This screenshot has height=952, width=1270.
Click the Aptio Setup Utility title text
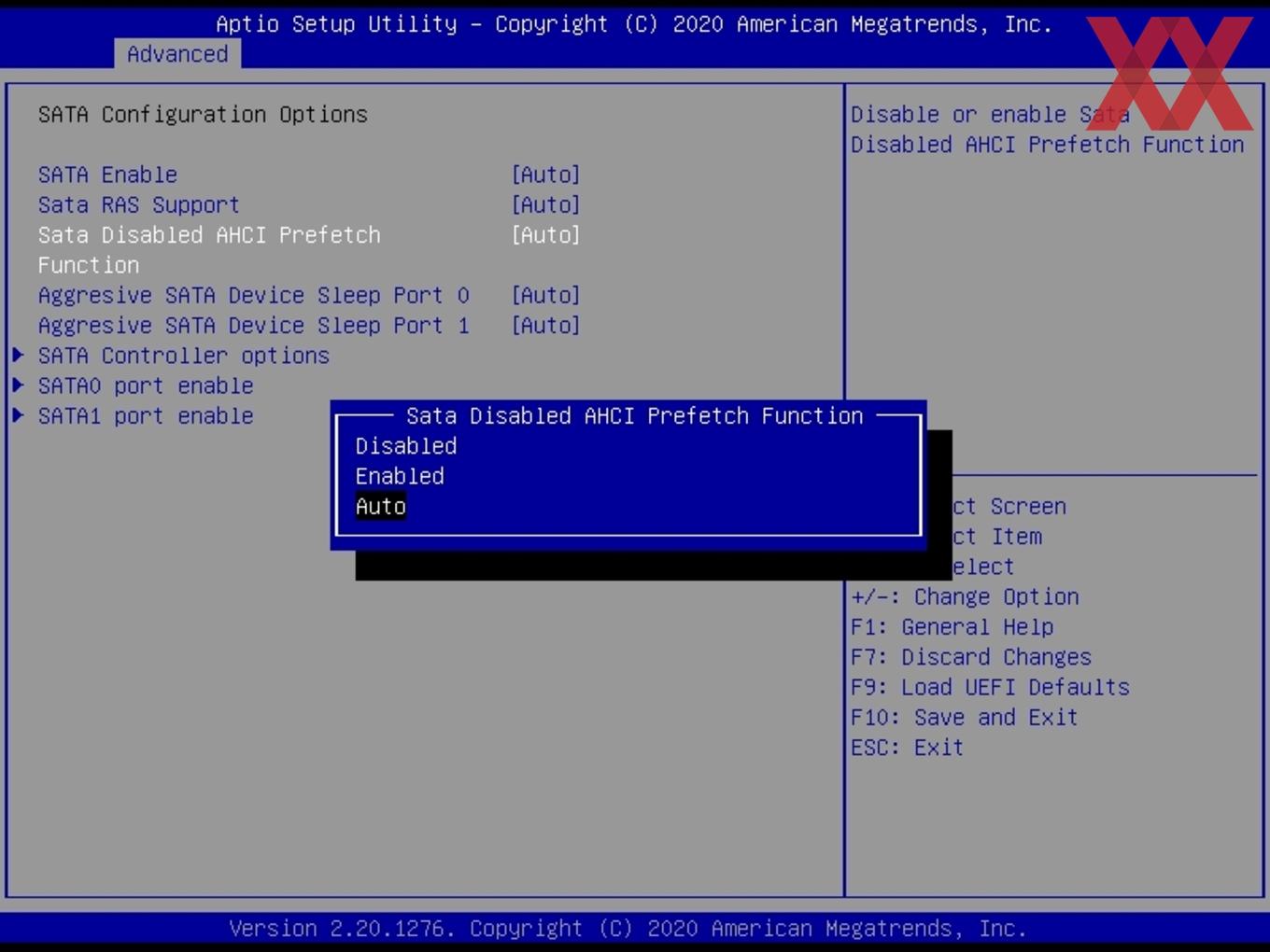point(634,24)
